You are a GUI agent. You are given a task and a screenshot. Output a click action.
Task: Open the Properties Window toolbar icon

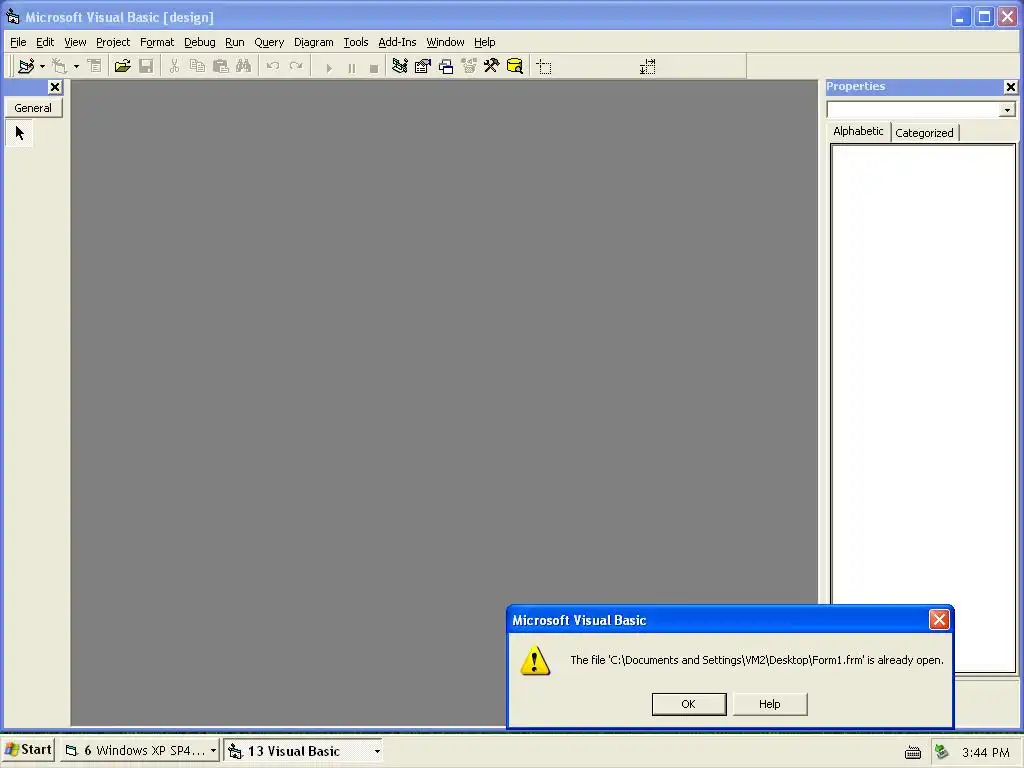423,66
